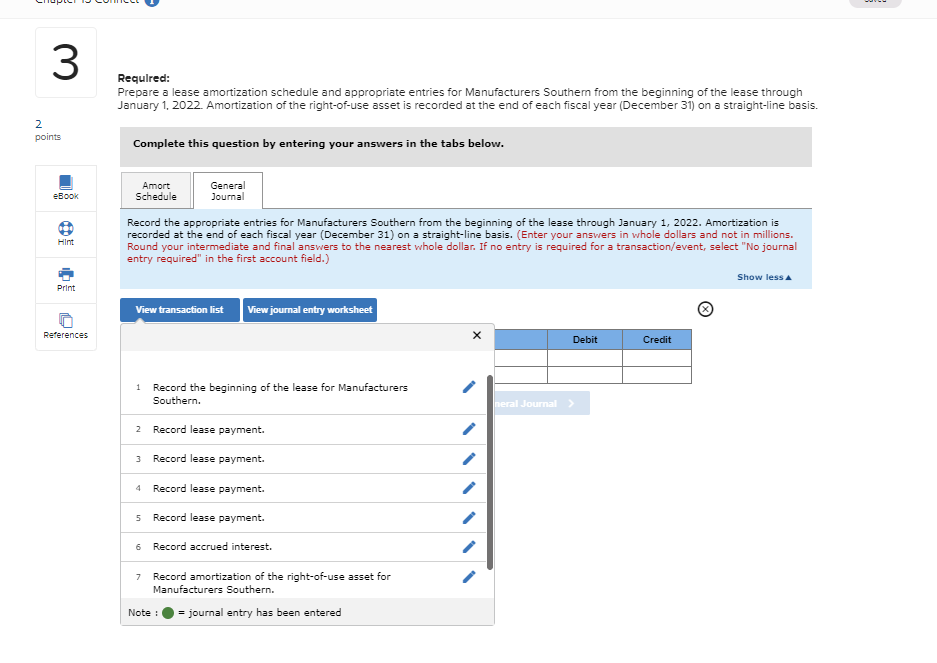The height and width of the screenshot is (663, 937).
Task: Open the View transaction list
Action: point(179,310)
